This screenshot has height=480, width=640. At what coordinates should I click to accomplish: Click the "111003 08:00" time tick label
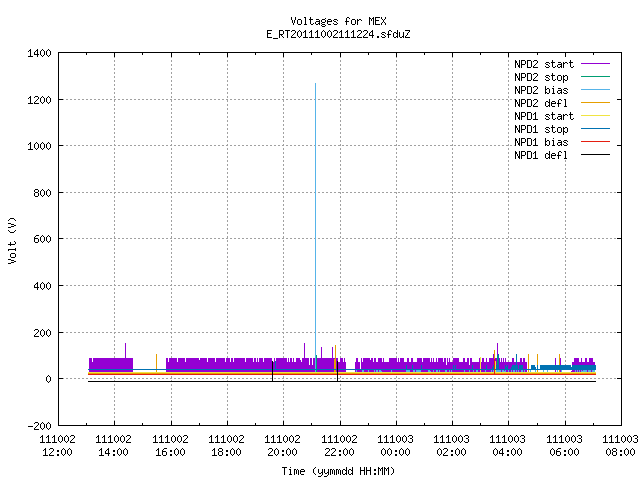[620, 446]
